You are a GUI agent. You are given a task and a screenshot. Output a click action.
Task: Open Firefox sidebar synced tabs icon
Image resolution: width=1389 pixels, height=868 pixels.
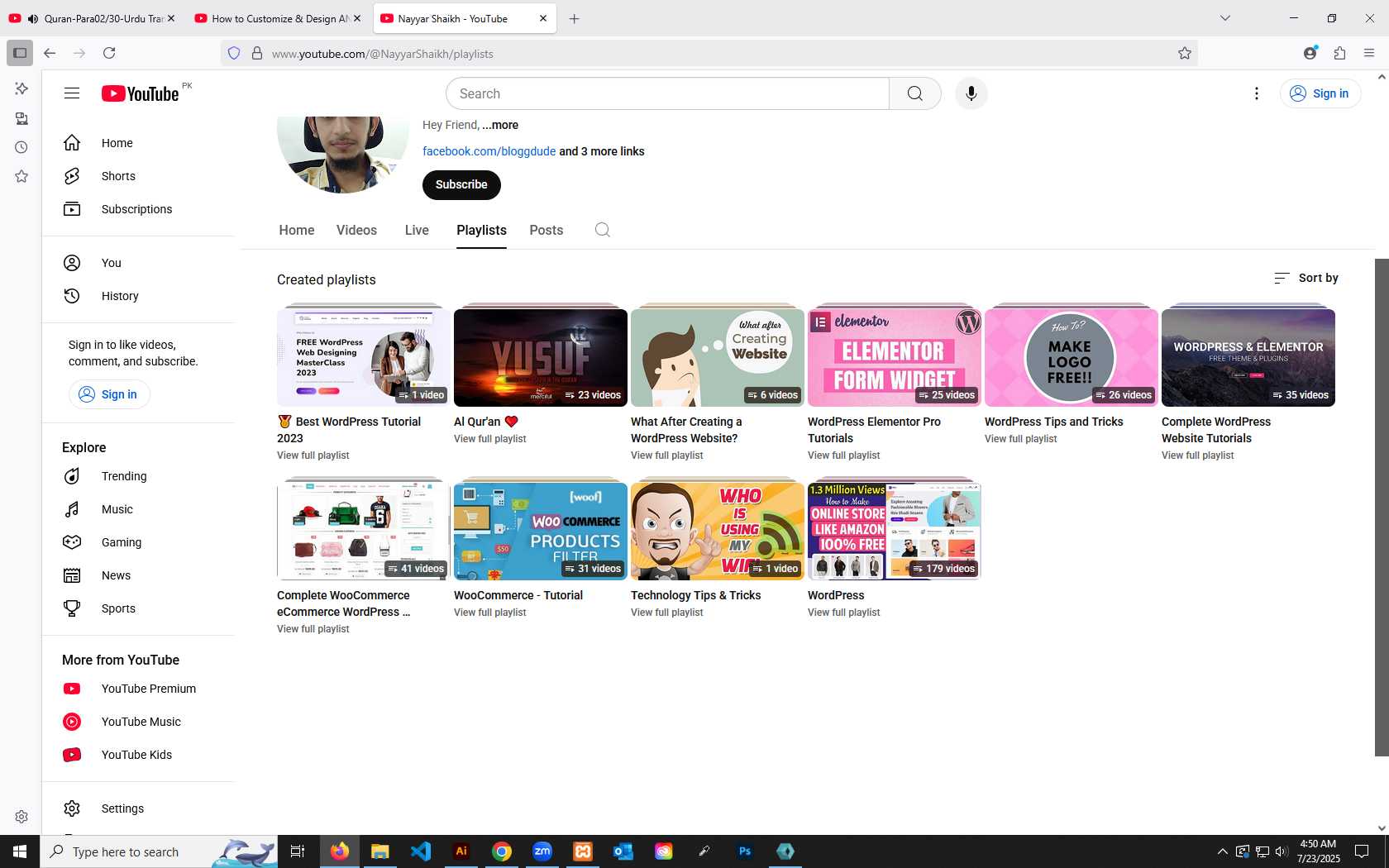click(x=21, y=118)
